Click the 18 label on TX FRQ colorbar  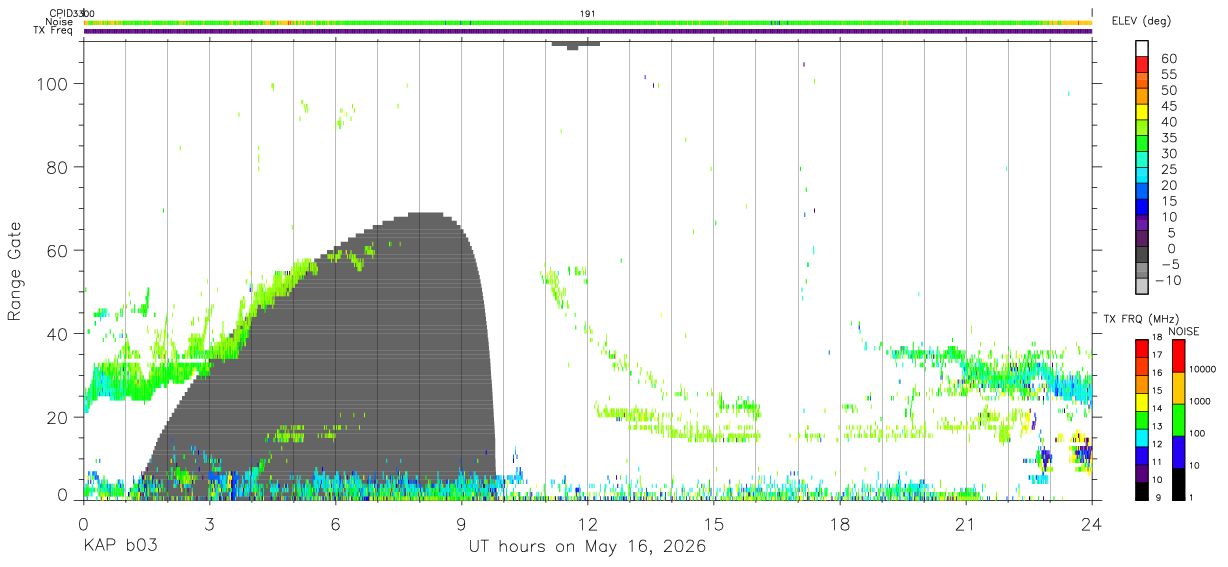1156,338
